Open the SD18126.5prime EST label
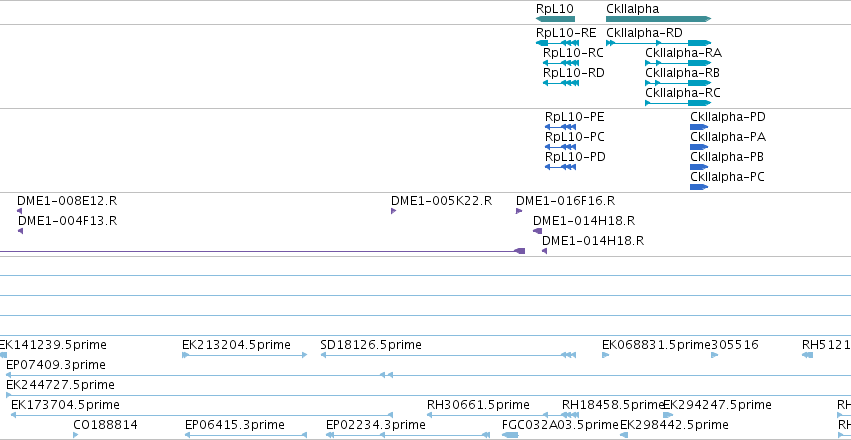The width and height of the screenshot is (851, 440). (x=371, y=345)
